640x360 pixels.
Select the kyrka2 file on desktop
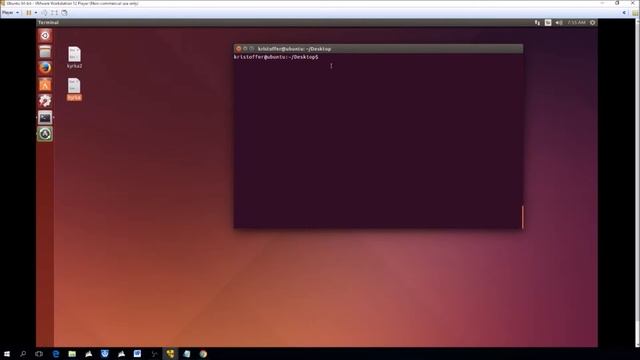74,57
